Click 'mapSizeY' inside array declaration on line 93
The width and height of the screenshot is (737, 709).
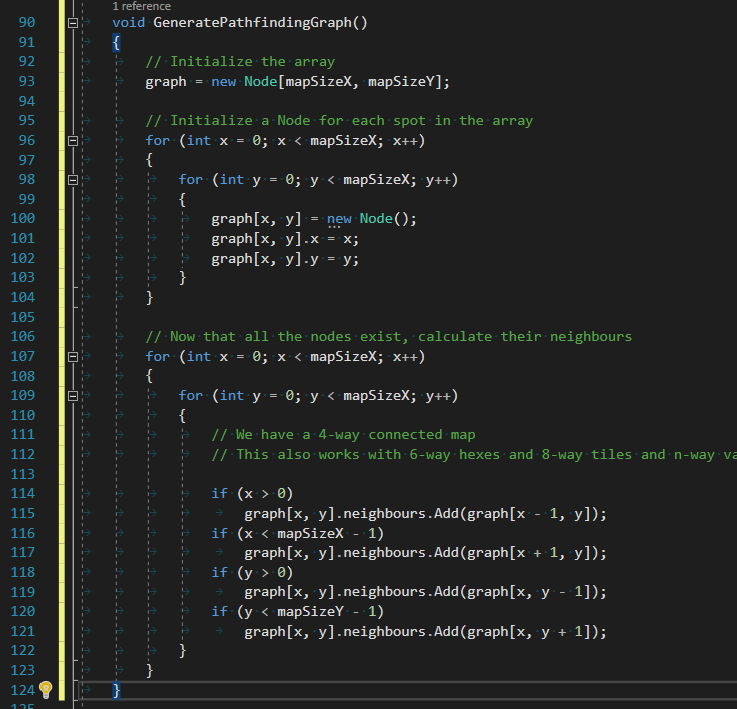401,81
